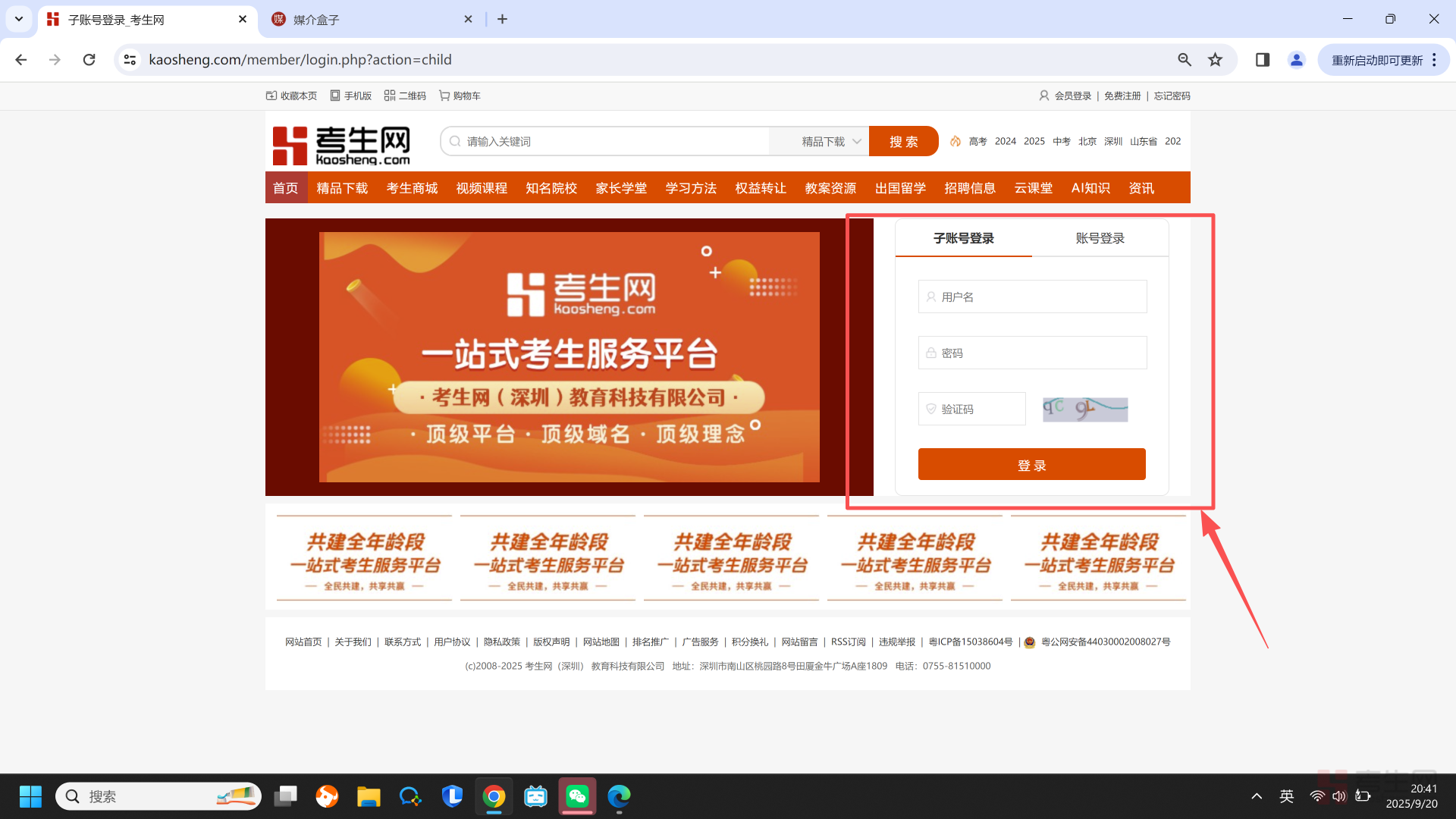Open WeChat from the taskbar
The height and width of the screenshot is (819, 1456).
tap(577, 796)
